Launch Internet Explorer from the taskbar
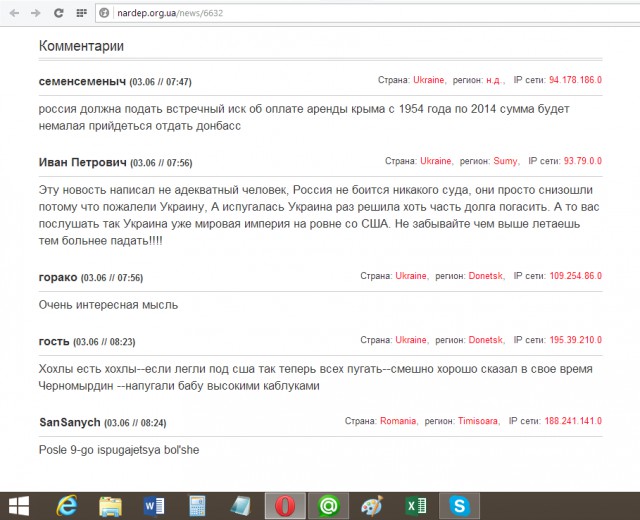Screen dimensions: 640x520 coord(67,506)
